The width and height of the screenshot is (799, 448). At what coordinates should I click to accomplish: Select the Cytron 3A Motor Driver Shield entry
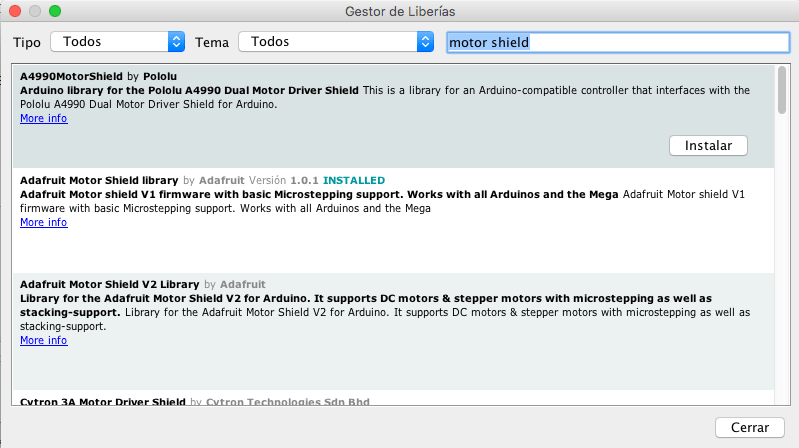point(393,398)
